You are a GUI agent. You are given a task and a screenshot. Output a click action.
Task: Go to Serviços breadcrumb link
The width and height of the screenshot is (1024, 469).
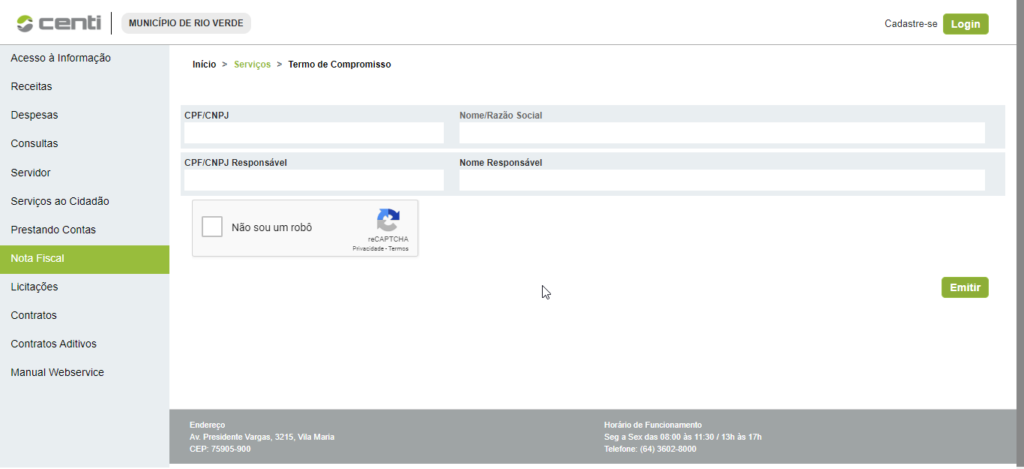tap(252, 65)
